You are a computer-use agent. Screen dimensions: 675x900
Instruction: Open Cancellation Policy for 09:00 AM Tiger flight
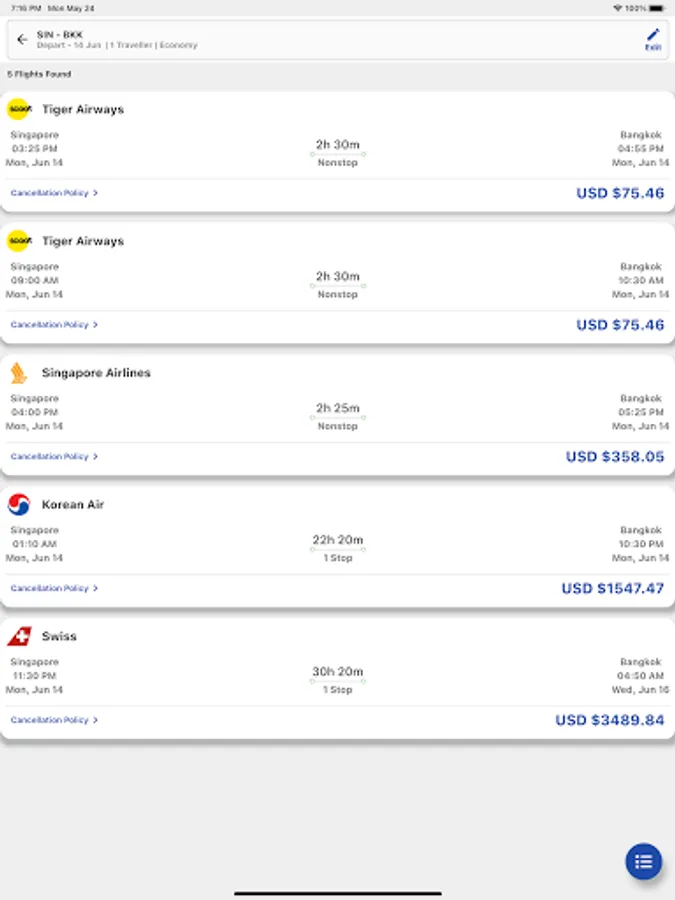(x=54, y=325)
